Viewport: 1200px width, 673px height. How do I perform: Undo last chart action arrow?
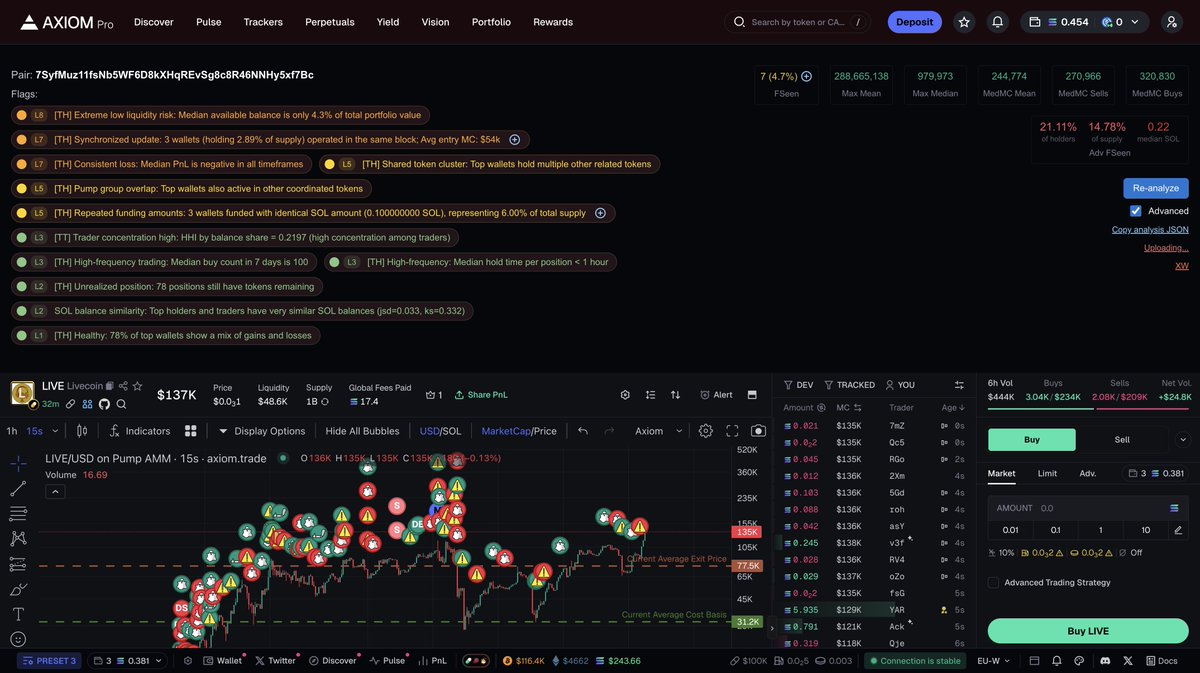click(583, 431)
